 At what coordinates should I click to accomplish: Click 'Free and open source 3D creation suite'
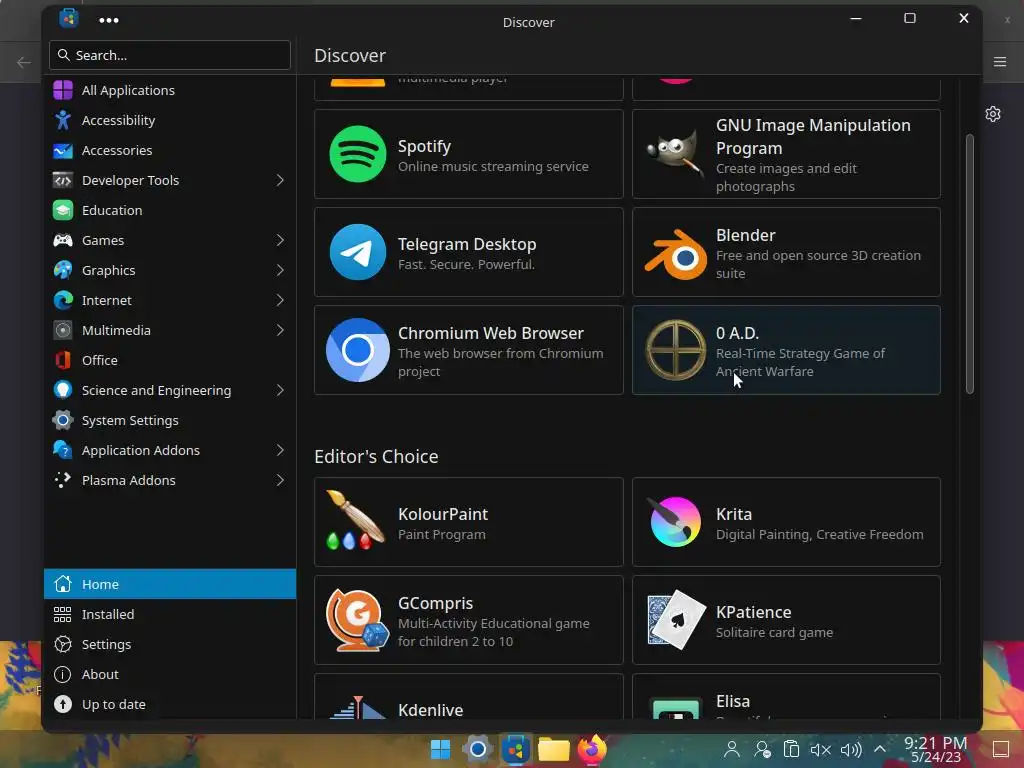818,264
